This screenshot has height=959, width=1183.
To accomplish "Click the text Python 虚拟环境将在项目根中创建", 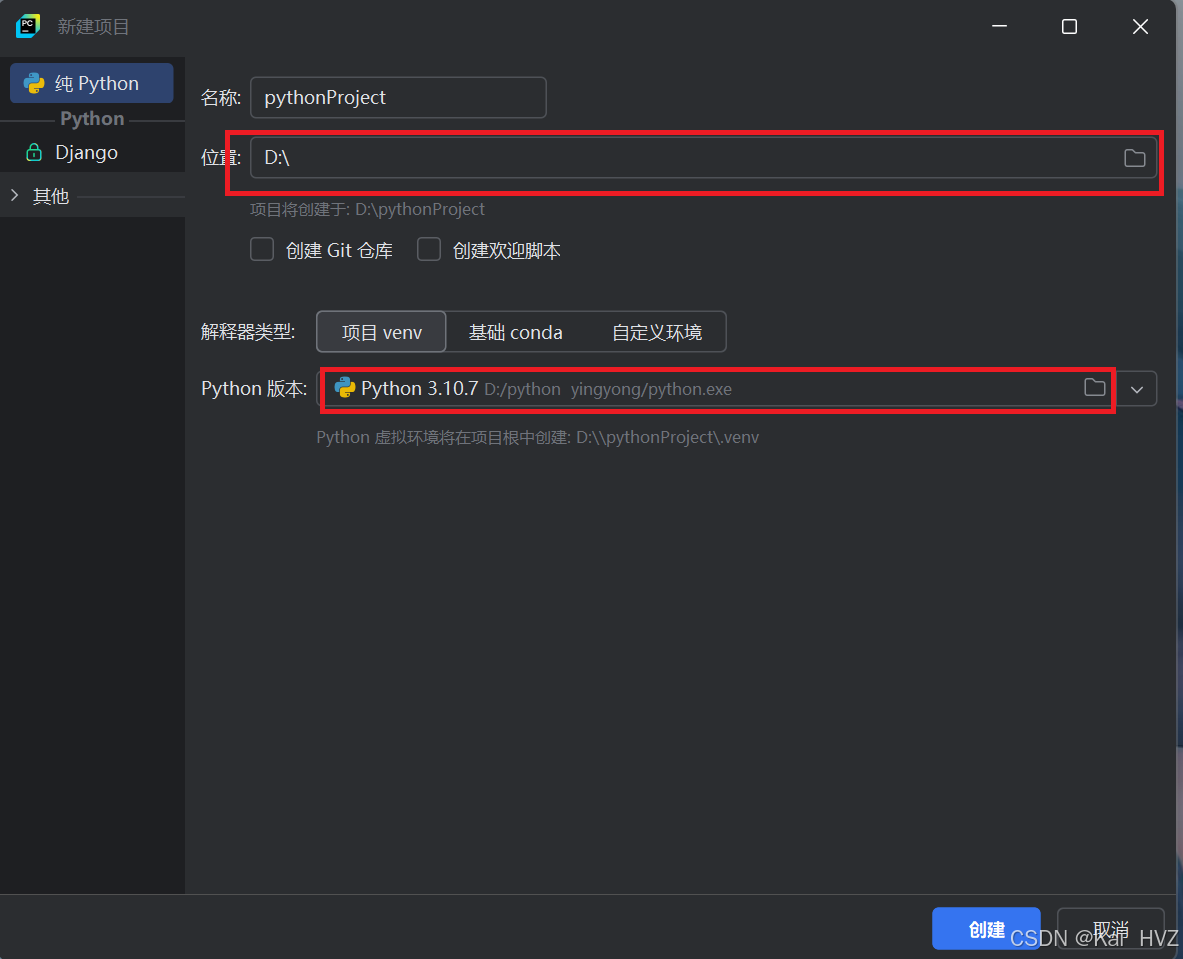I will pos(537,438).
